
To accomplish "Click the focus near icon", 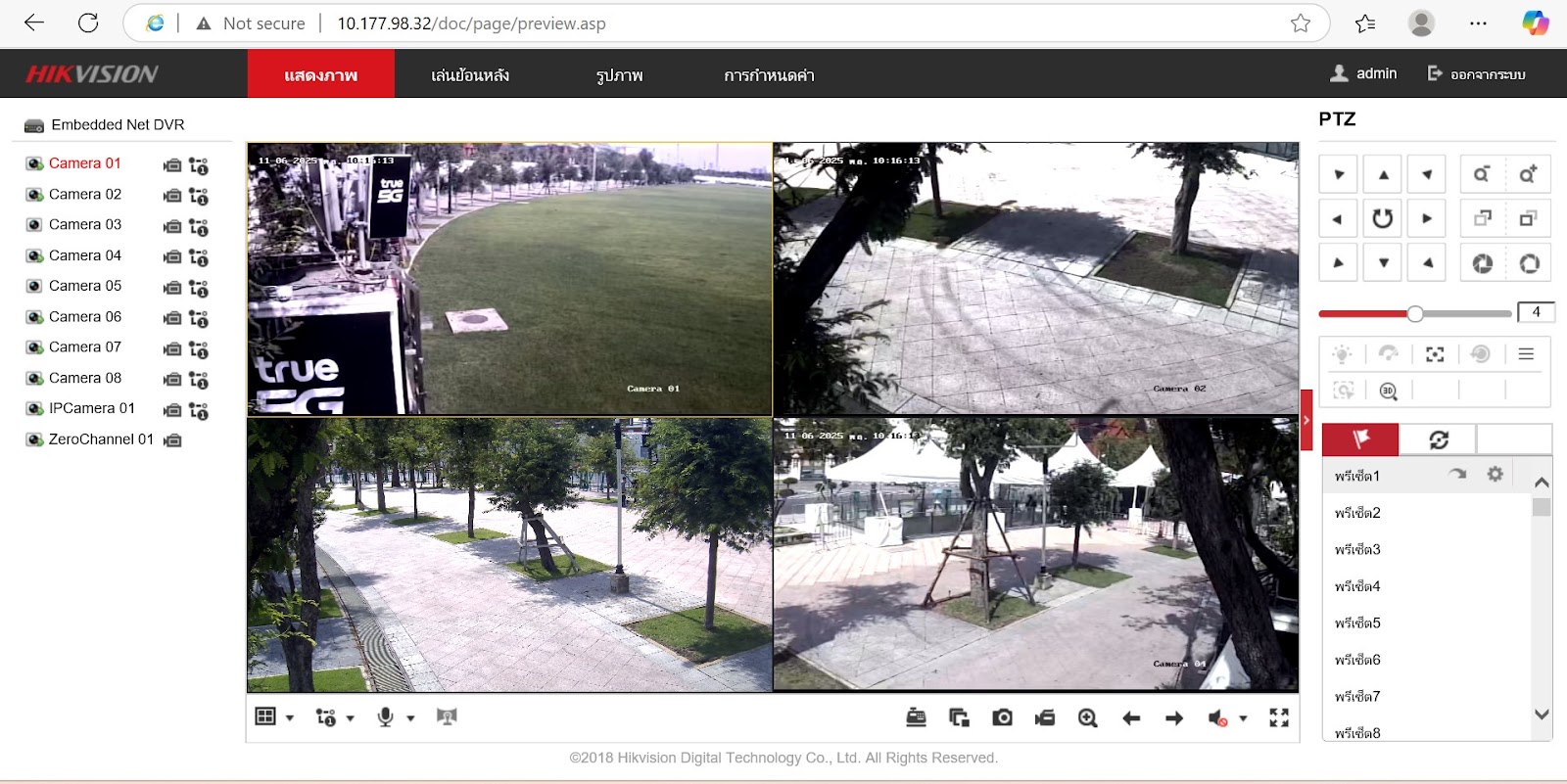I will coord(1482,218).
